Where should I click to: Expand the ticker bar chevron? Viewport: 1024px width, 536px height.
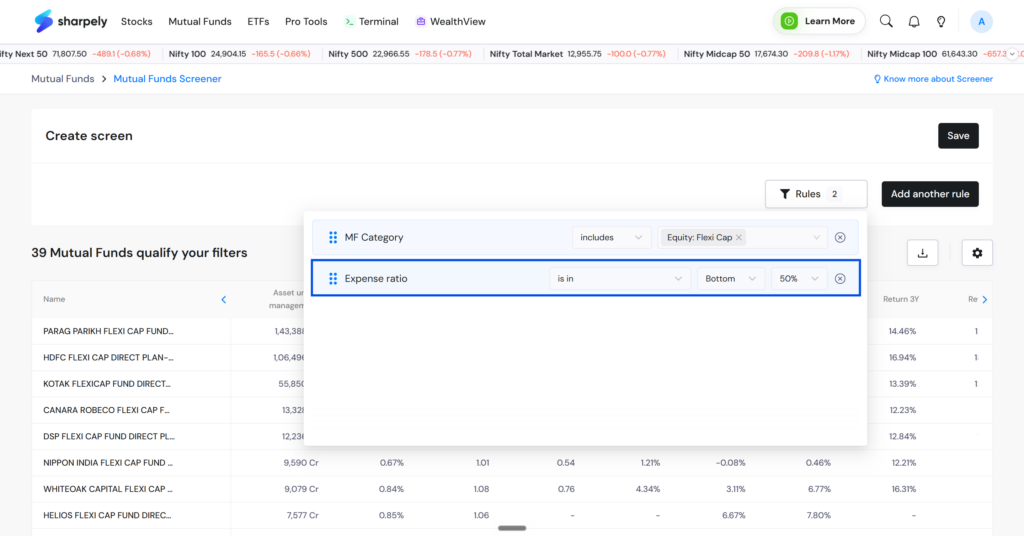pos(1012,54)
